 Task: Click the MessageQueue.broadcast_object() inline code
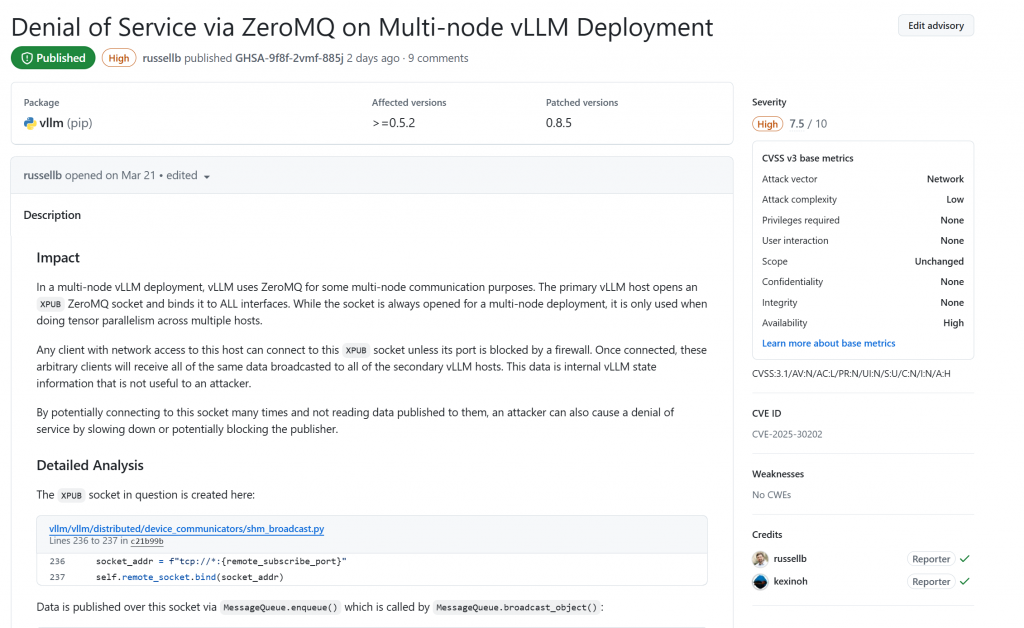pyautogui.click(x=517, y=608)
